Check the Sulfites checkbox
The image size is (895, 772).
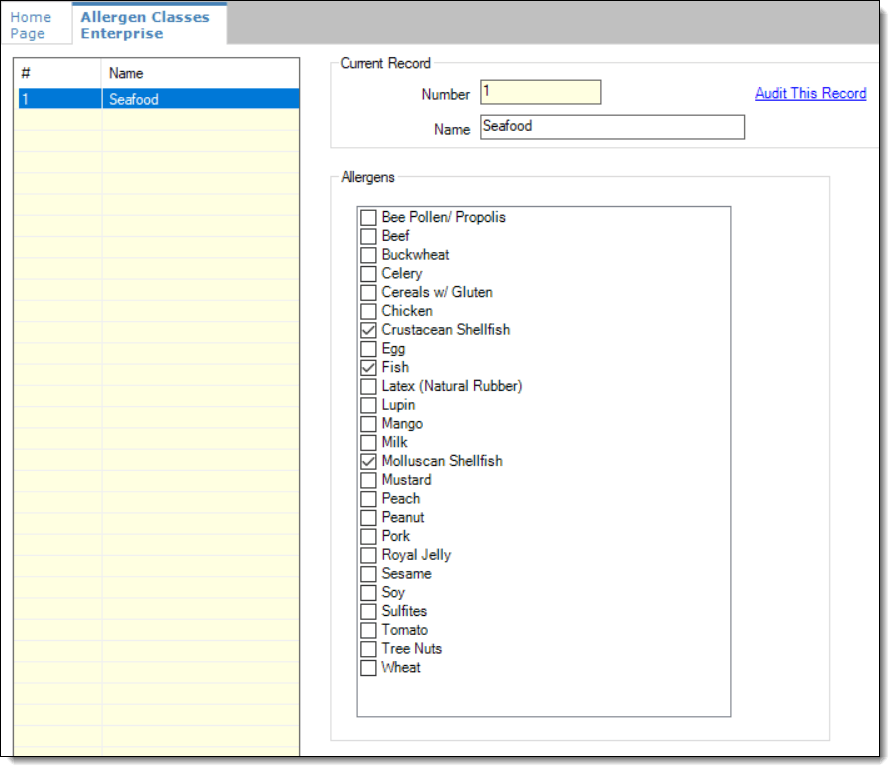368,612
